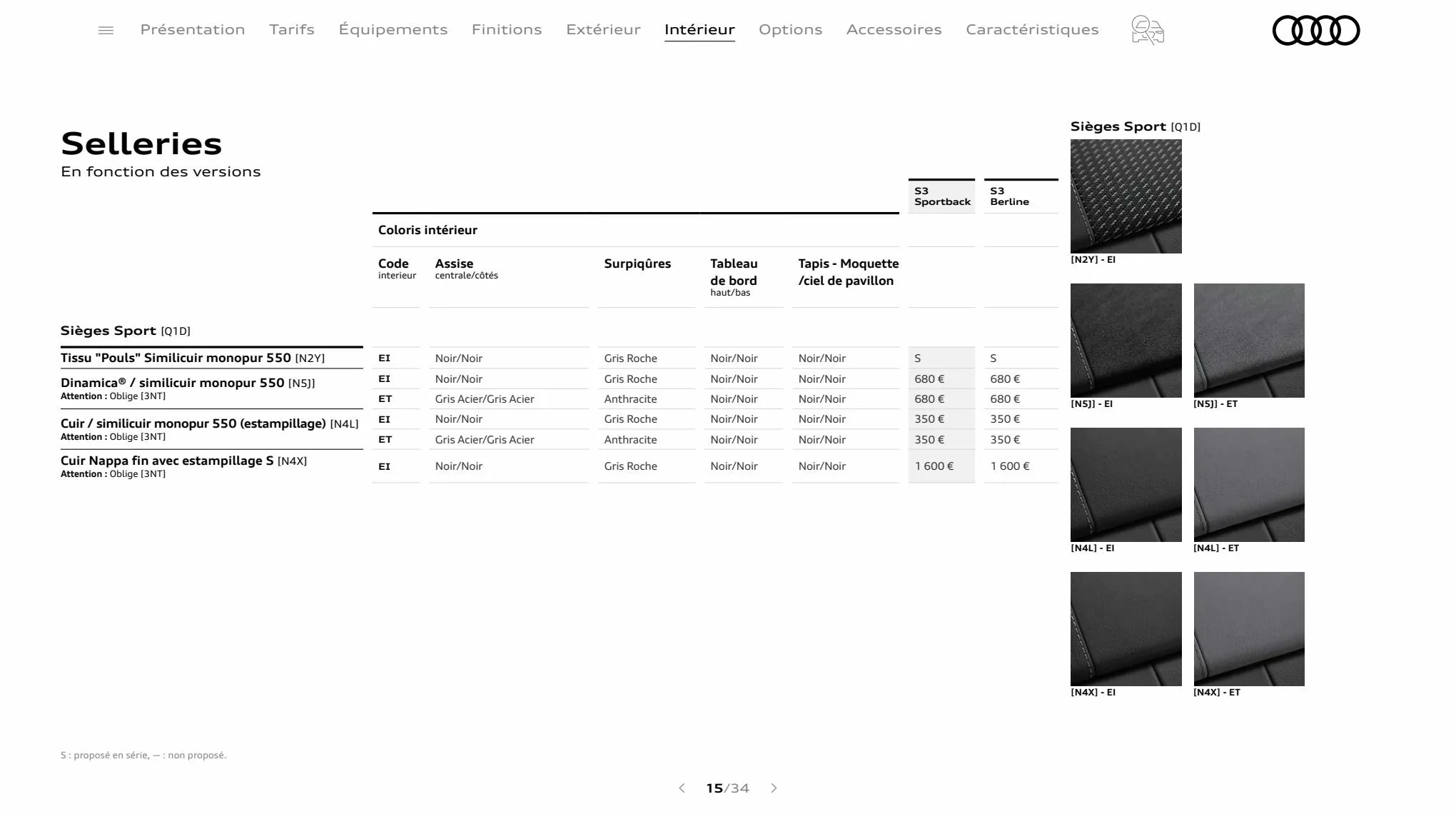Open the Extérieur tab
The width and height of the screenshot is (1456, 819).
click(603, 29)
